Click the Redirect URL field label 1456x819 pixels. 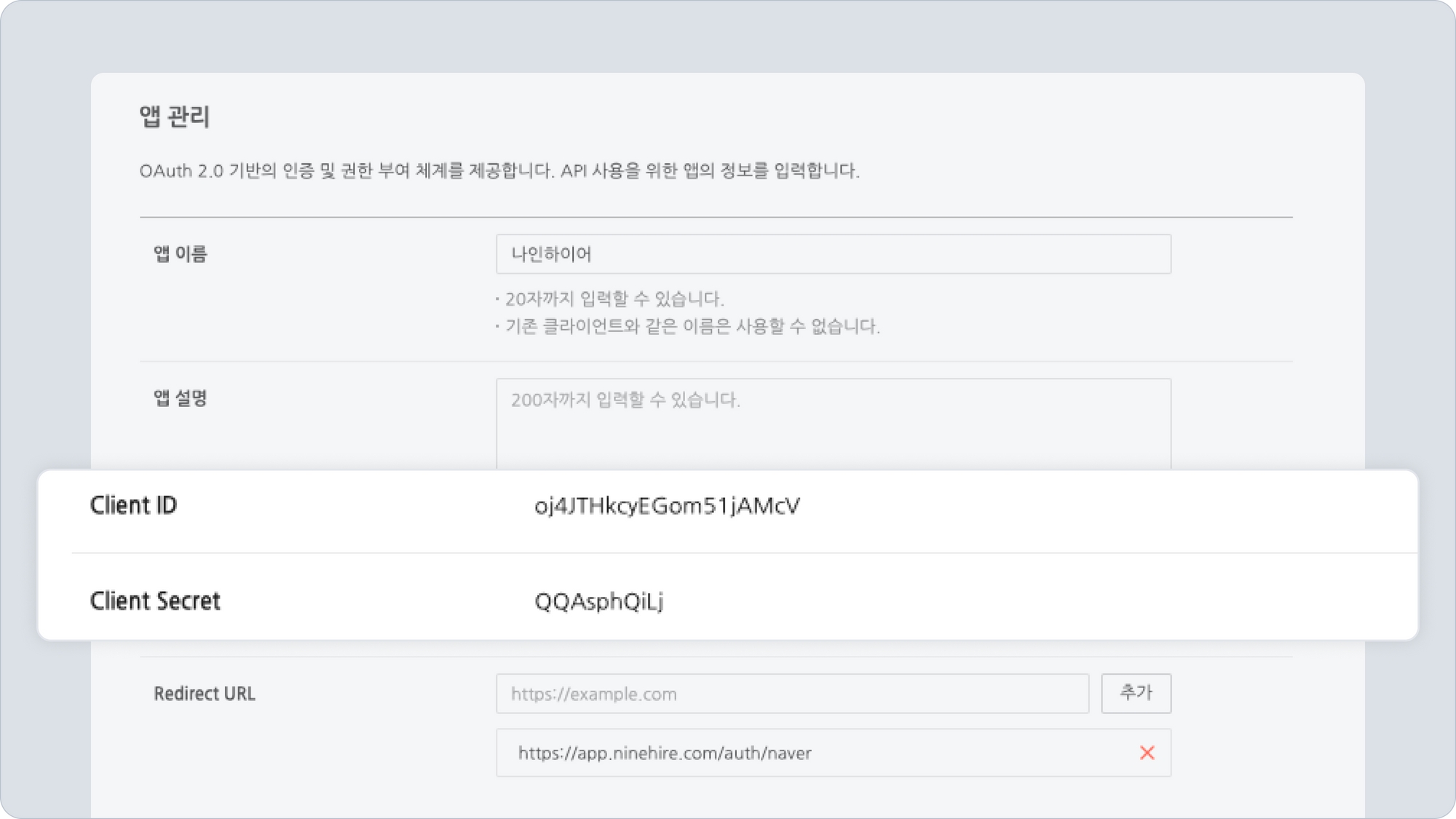point(204,694)
